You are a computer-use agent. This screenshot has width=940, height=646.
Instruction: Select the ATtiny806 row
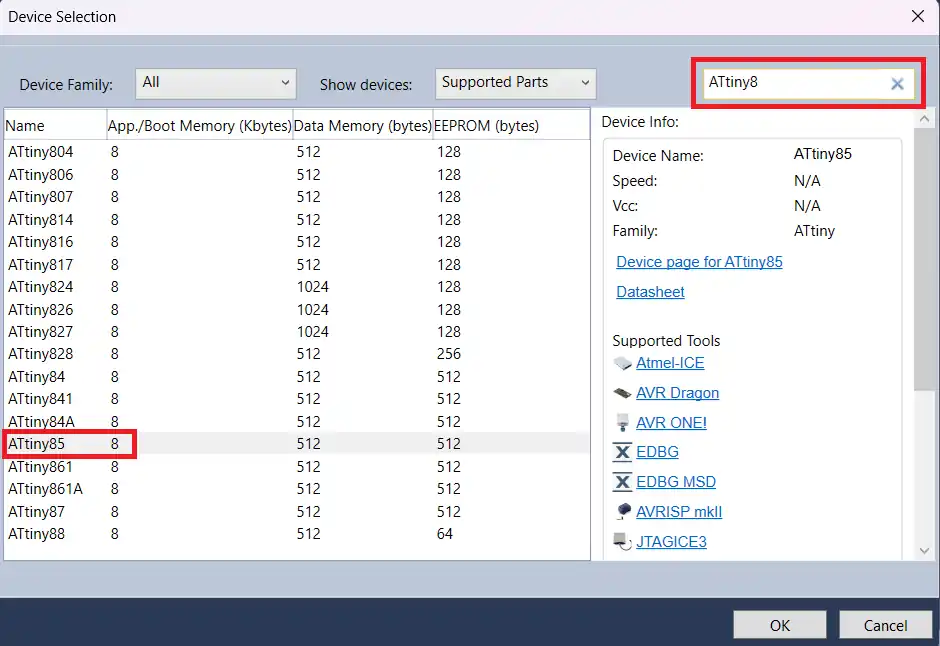[297, 175]
